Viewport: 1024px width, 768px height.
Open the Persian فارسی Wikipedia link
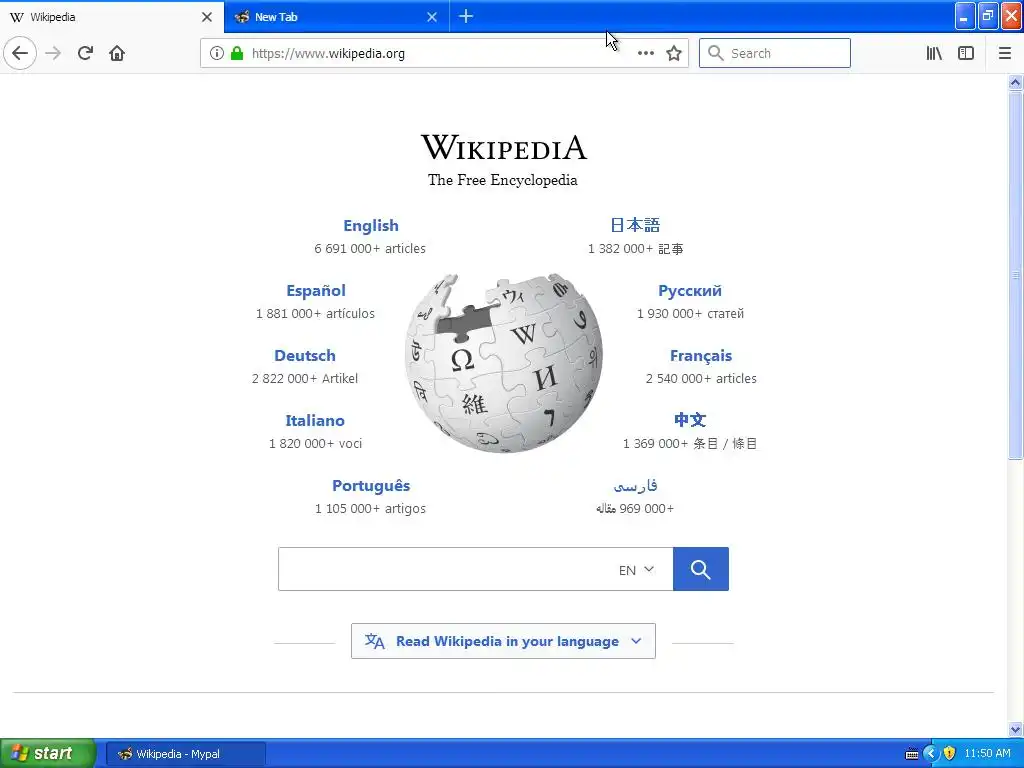coord(635,486)
